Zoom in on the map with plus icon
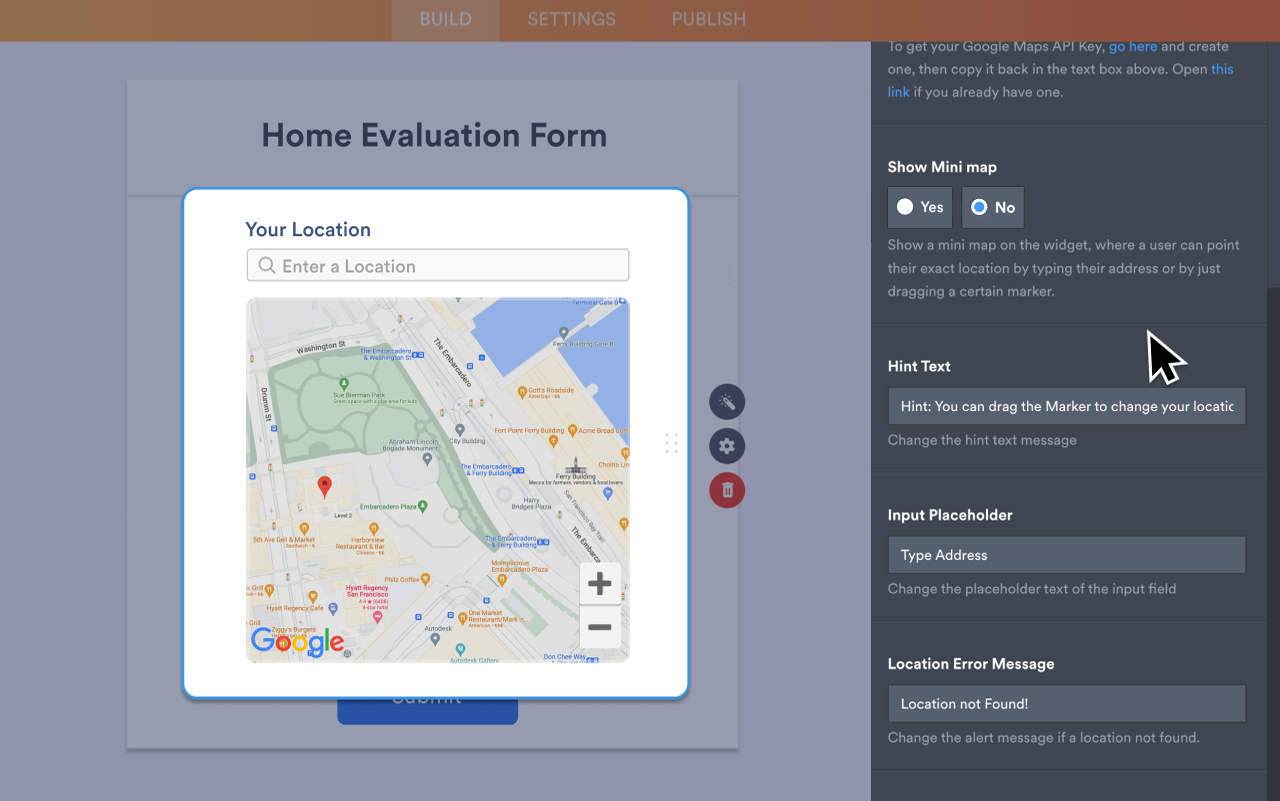1280x801 pixels. coord(599,583)
